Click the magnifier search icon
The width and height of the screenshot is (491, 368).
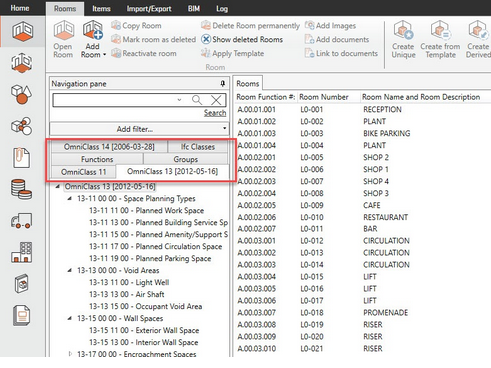click(x=197, y=100)
